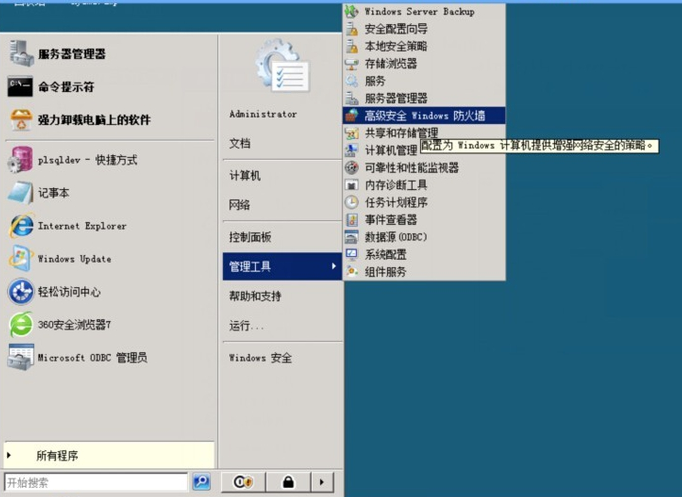Select 系统配置 text entry
682x497 pixels.
click(x=385, y=254)
